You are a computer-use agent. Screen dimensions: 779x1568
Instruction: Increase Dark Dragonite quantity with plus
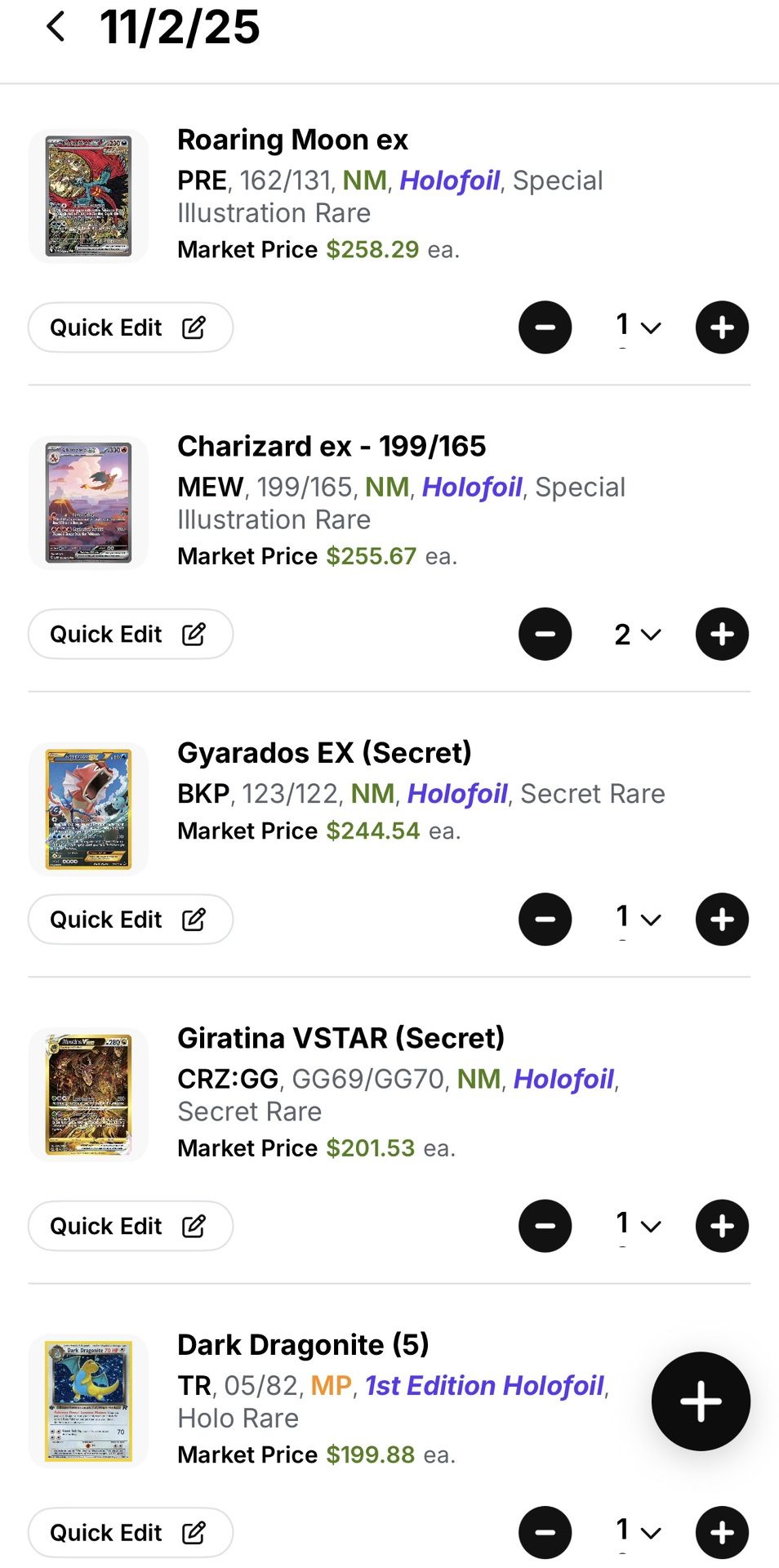722,1532
